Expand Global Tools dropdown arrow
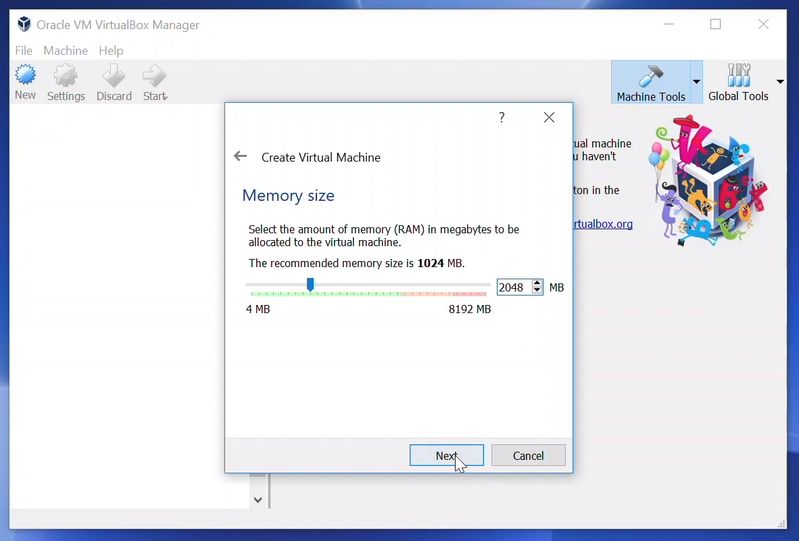 tap(780, 82)
